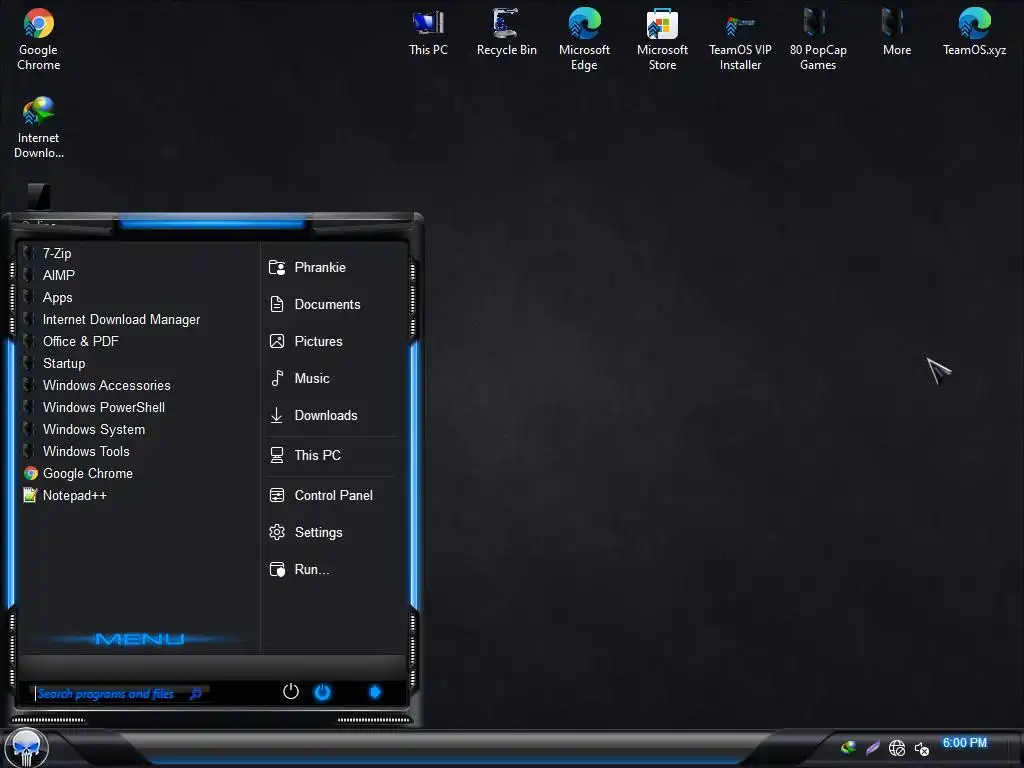Expand the Startup folder

(x=138, y=363)
